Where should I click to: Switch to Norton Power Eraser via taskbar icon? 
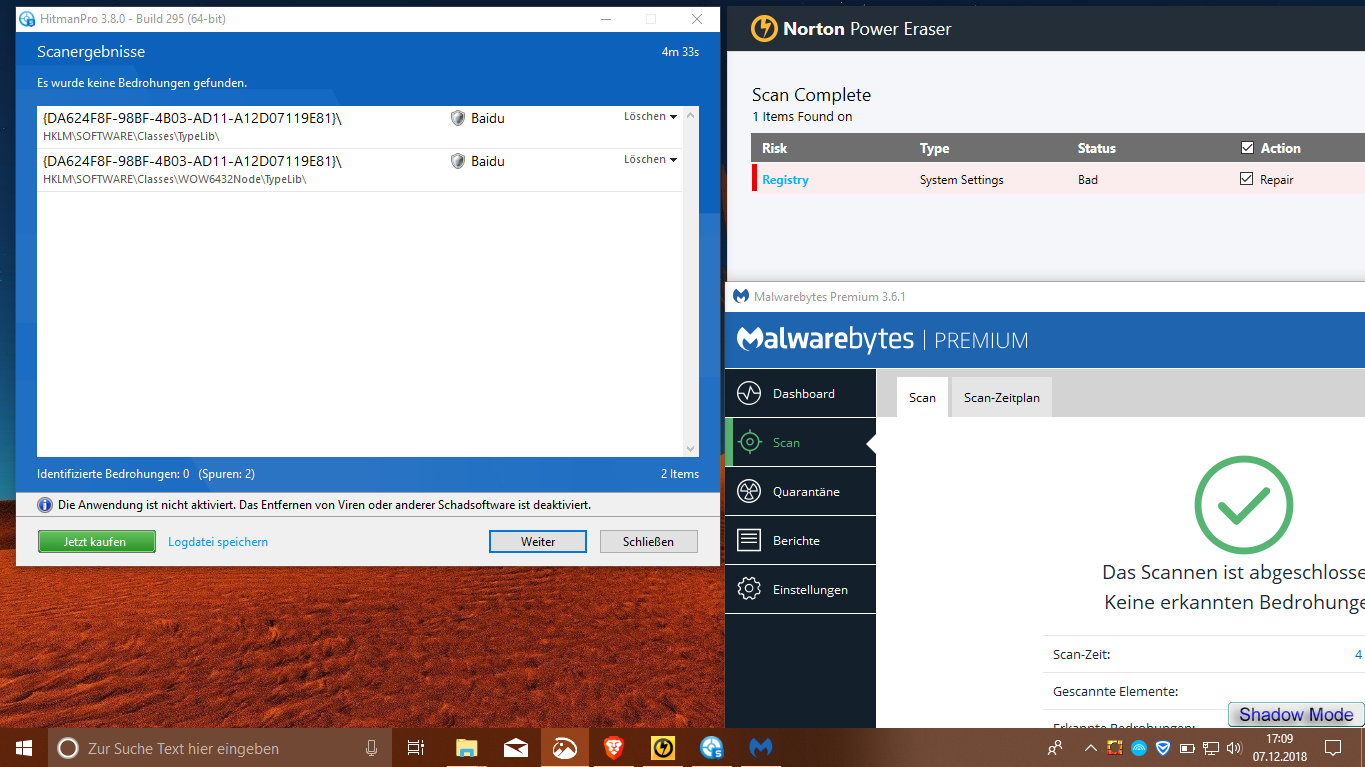click(663, 747)
